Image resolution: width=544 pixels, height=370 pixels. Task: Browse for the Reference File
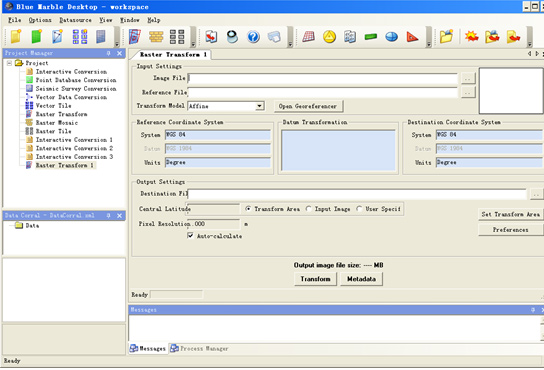tap(468, 93)
